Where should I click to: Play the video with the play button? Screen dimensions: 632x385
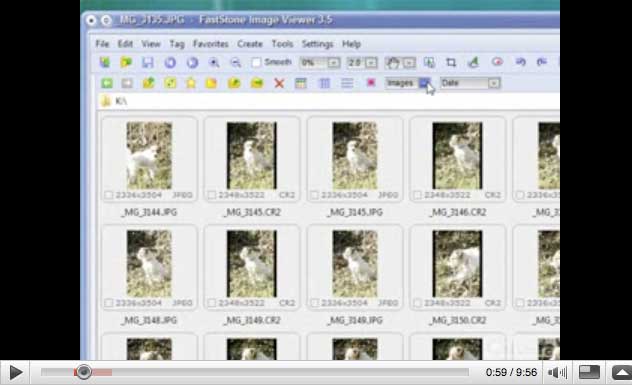(15, 373)
